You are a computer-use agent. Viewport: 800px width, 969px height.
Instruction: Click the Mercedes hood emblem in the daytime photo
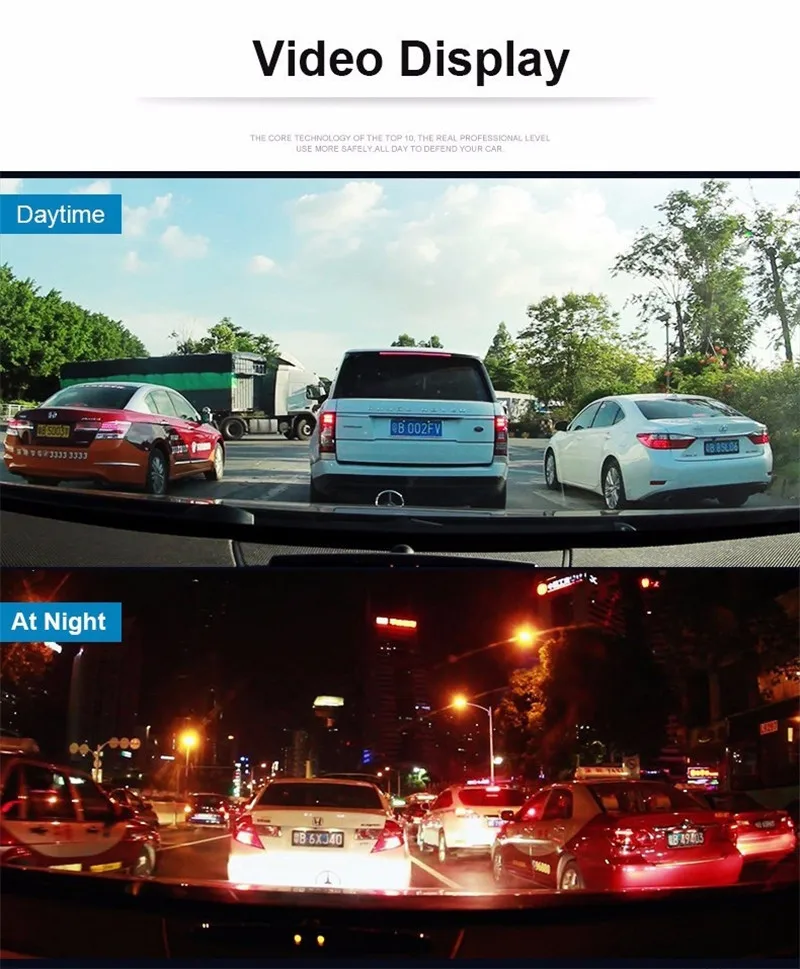coord(389,498)
